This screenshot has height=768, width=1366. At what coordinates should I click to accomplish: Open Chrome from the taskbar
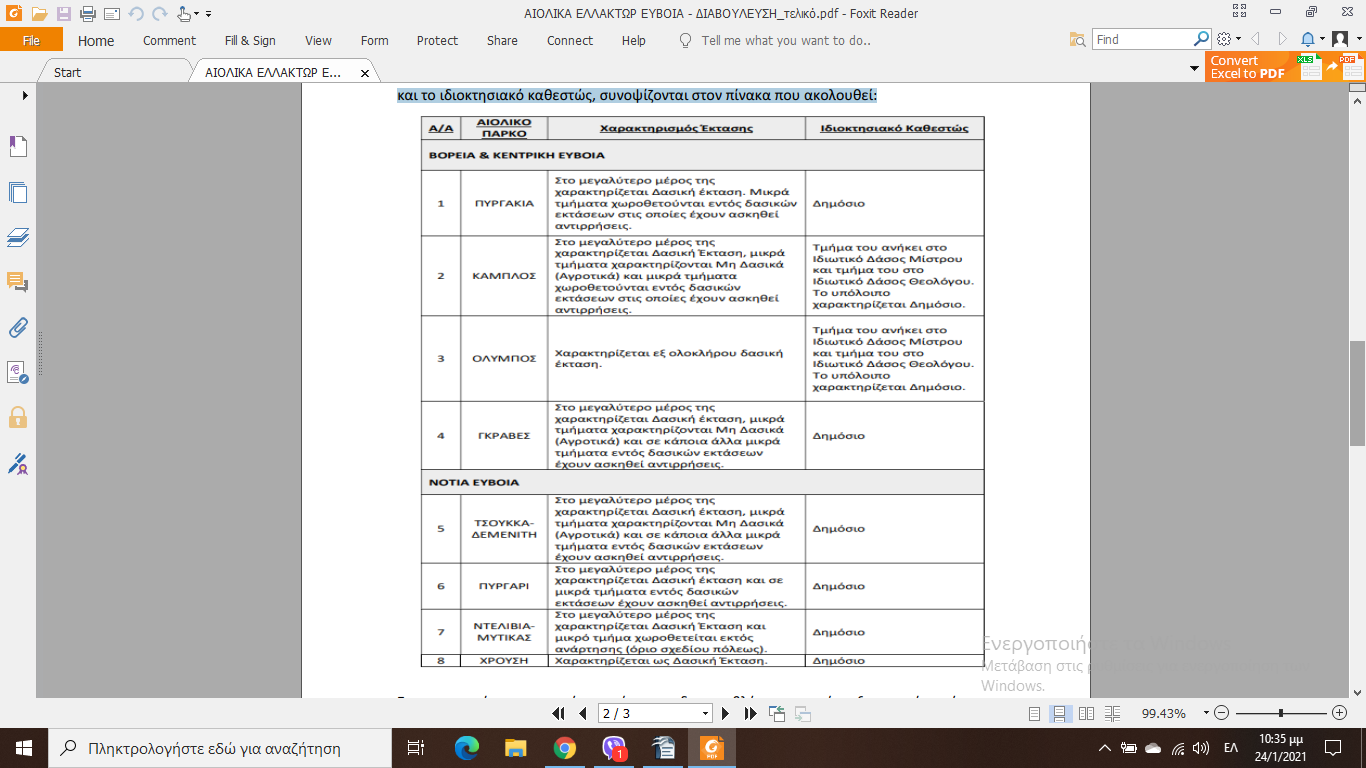point(564,748)
